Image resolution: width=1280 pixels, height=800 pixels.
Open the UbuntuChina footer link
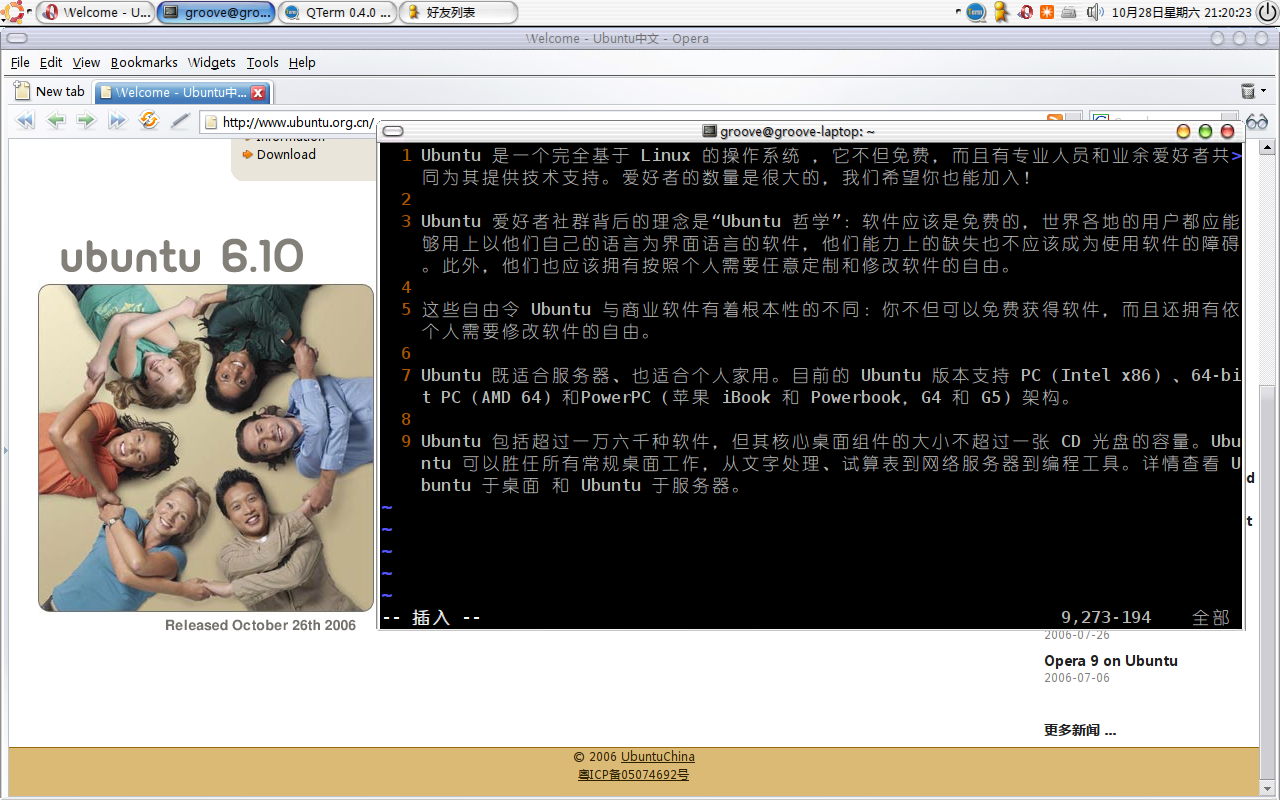click(x=658, y=757)
